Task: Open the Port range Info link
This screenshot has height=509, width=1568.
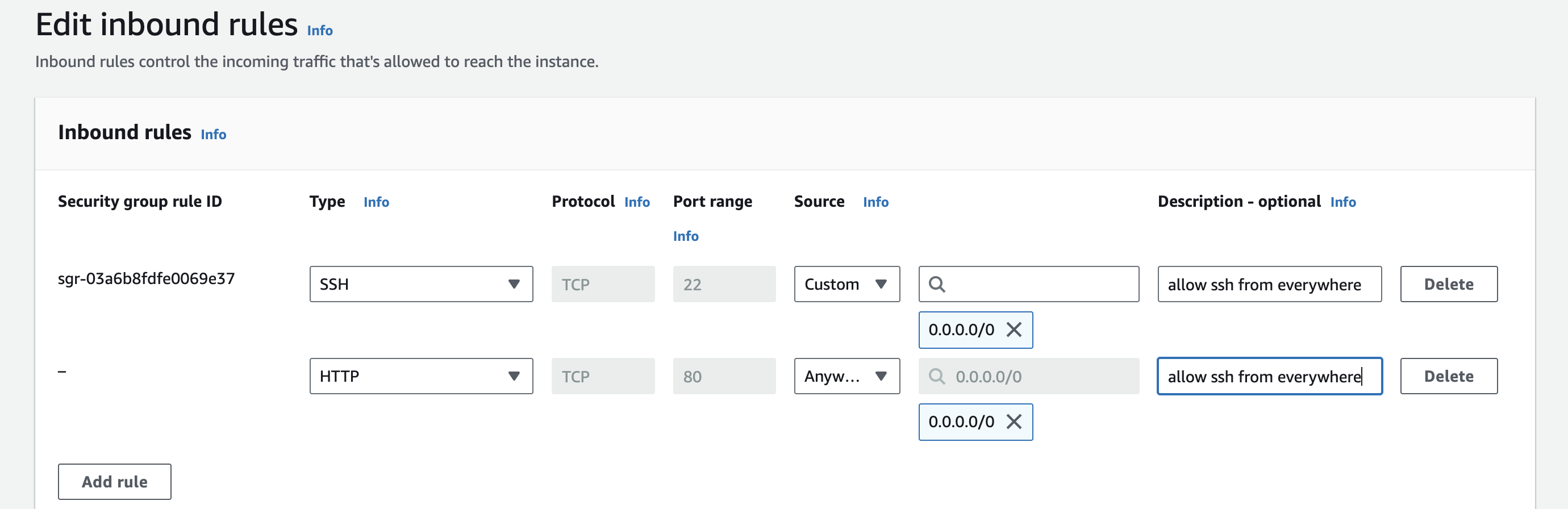Action: click(x=685, y=236)
